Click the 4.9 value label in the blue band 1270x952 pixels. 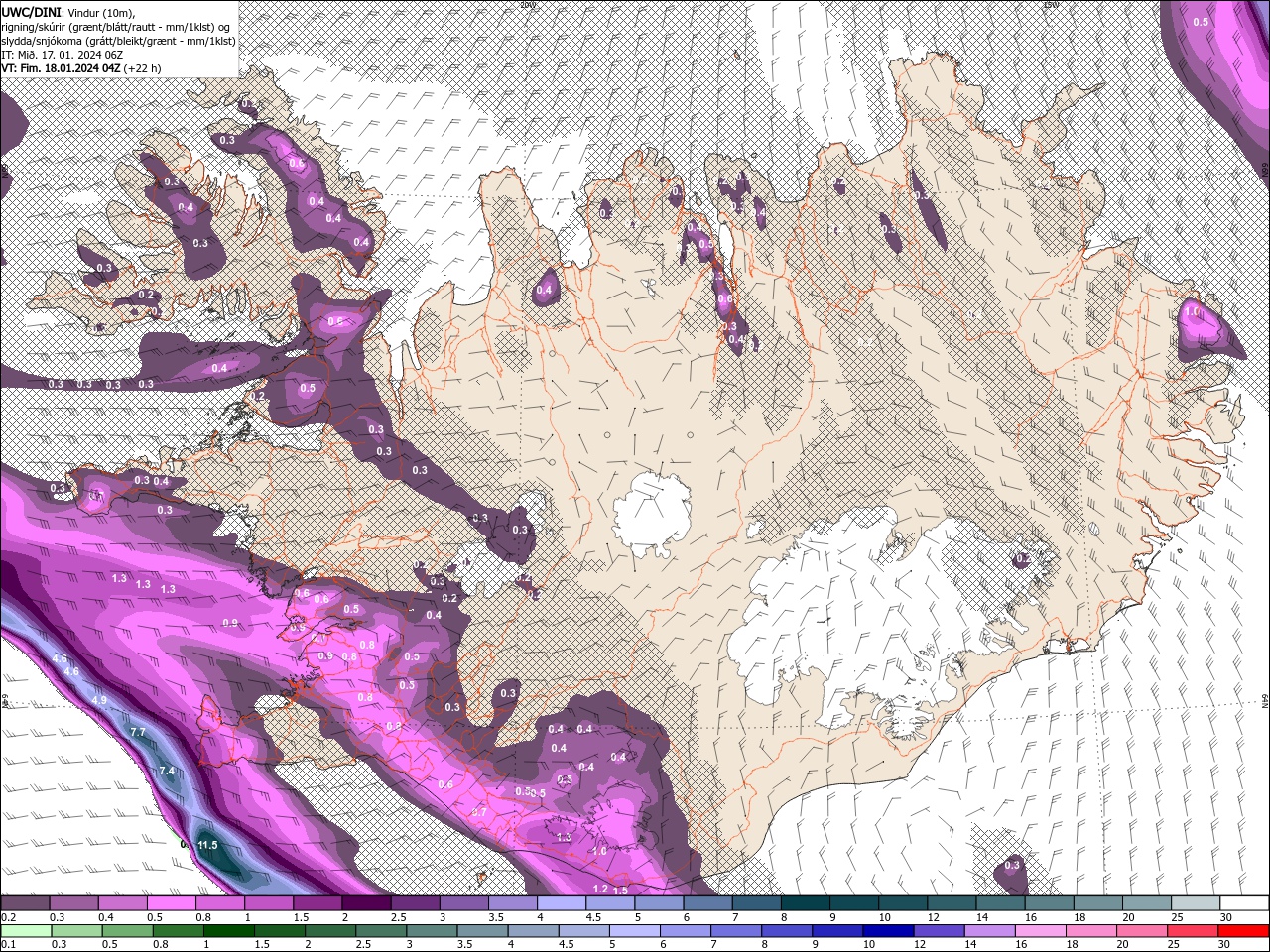click(98, 700)
